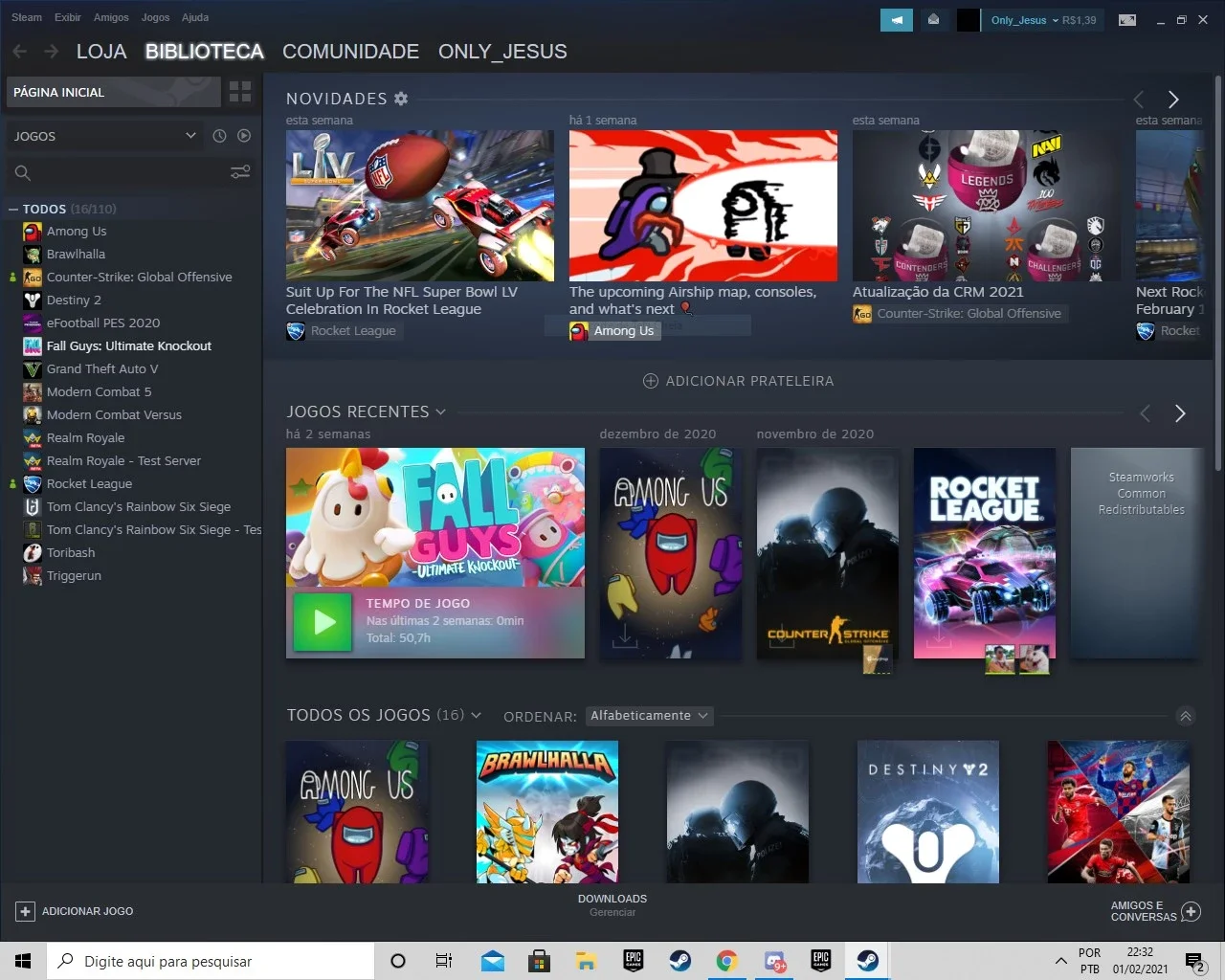Click the back navigation arrow
Screen dimensions: 1225x980
tap(20, 51)
